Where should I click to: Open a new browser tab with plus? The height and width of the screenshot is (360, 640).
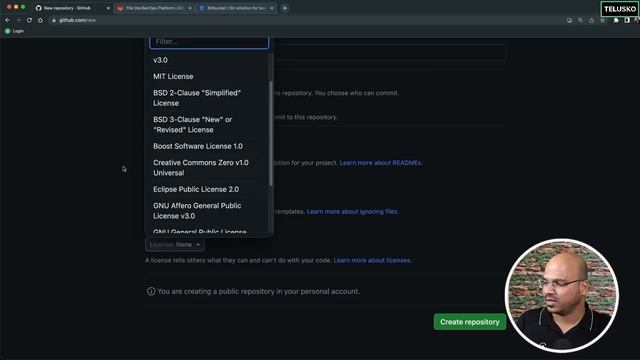click(285, 8)
